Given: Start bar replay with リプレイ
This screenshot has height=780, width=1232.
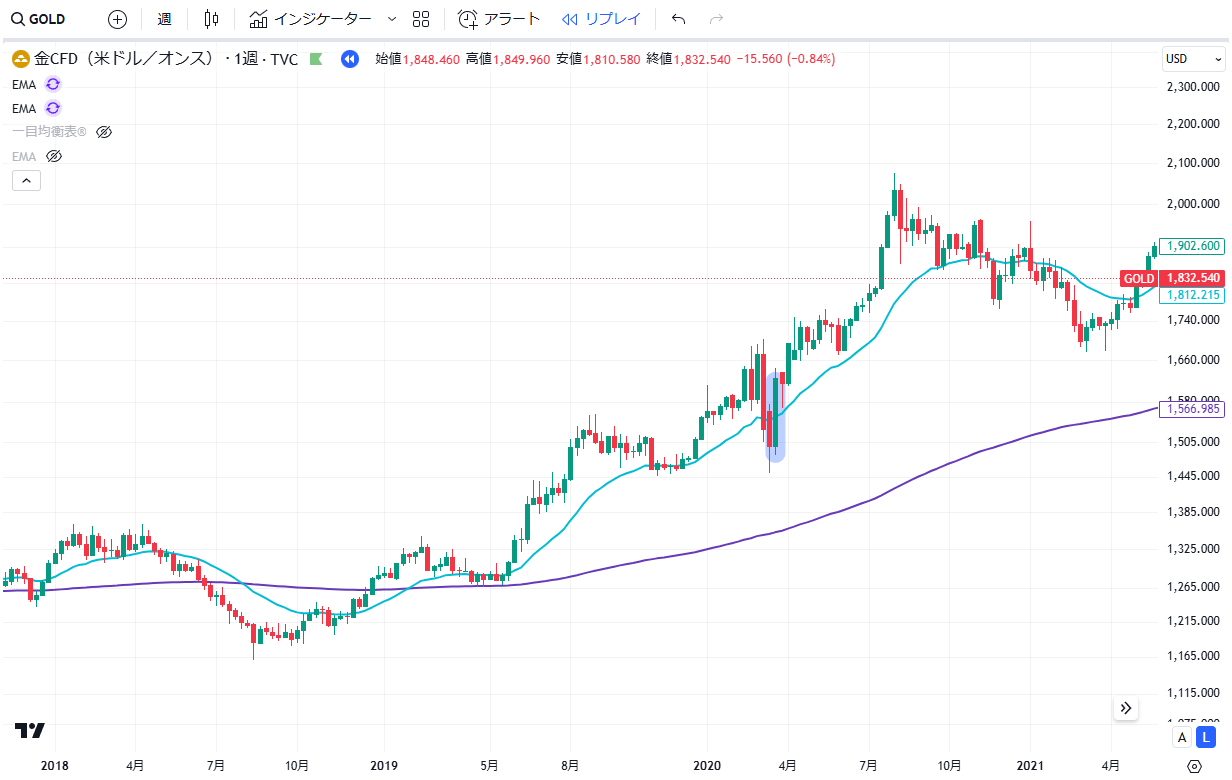Looking at the screenshot, I should tap(601, 19).
